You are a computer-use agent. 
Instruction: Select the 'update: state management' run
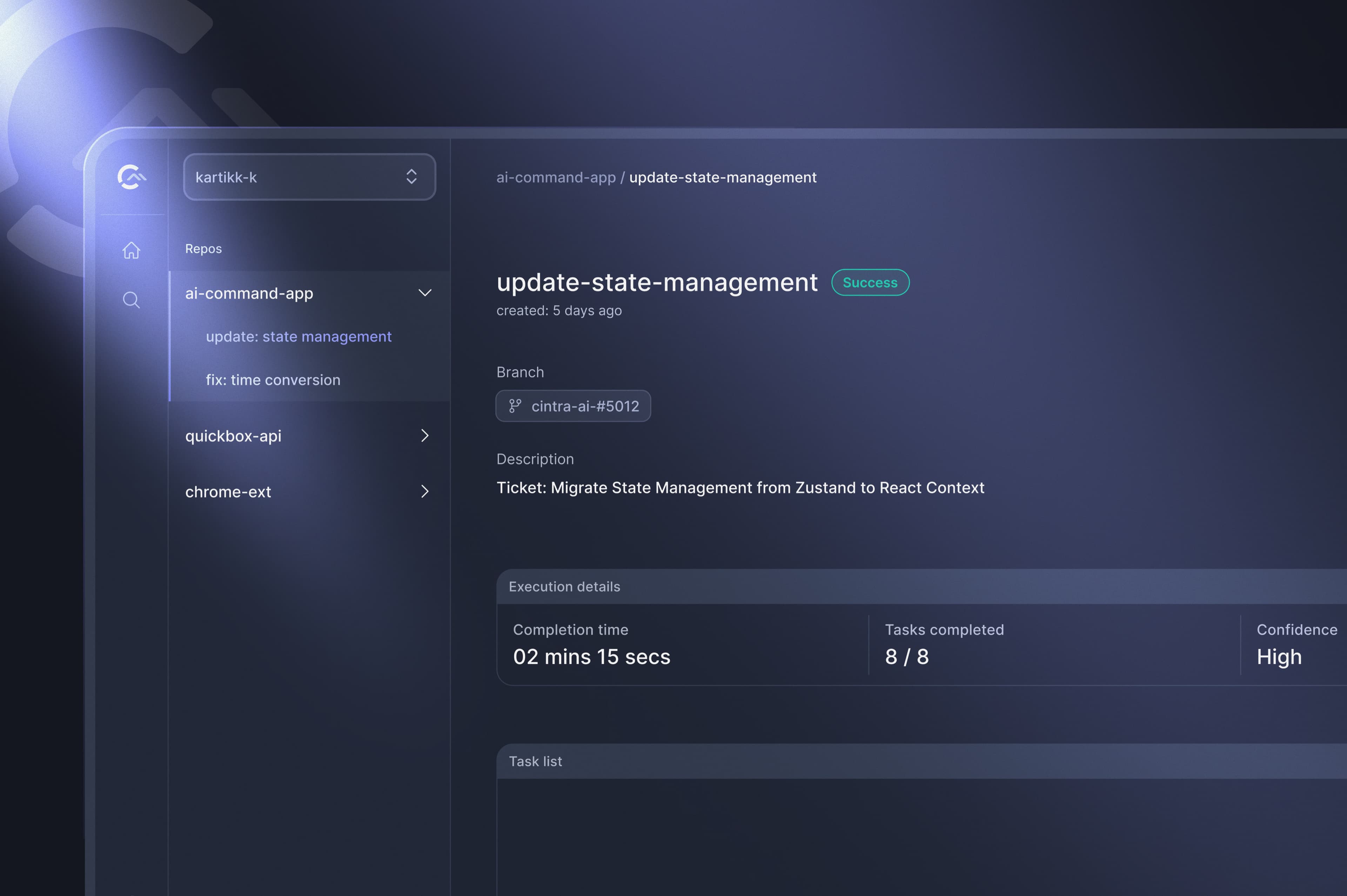[x=299, y=337]
